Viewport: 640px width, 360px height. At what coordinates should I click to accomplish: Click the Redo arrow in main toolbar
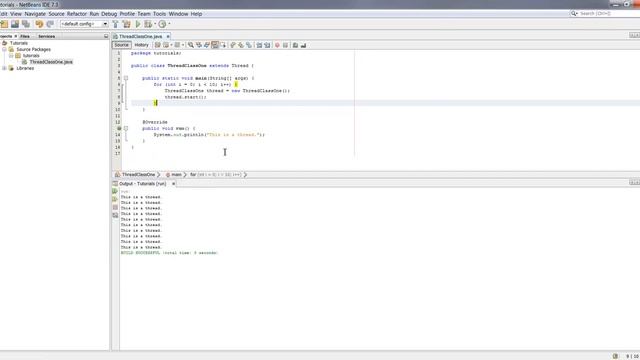pyautogui.click(x=50, y=24)
